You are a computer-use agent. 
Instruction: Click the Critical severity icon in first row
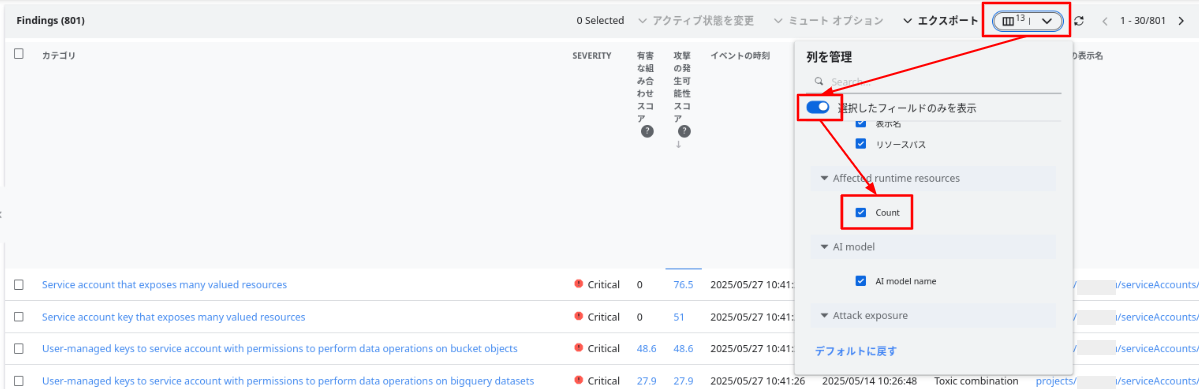579,284
